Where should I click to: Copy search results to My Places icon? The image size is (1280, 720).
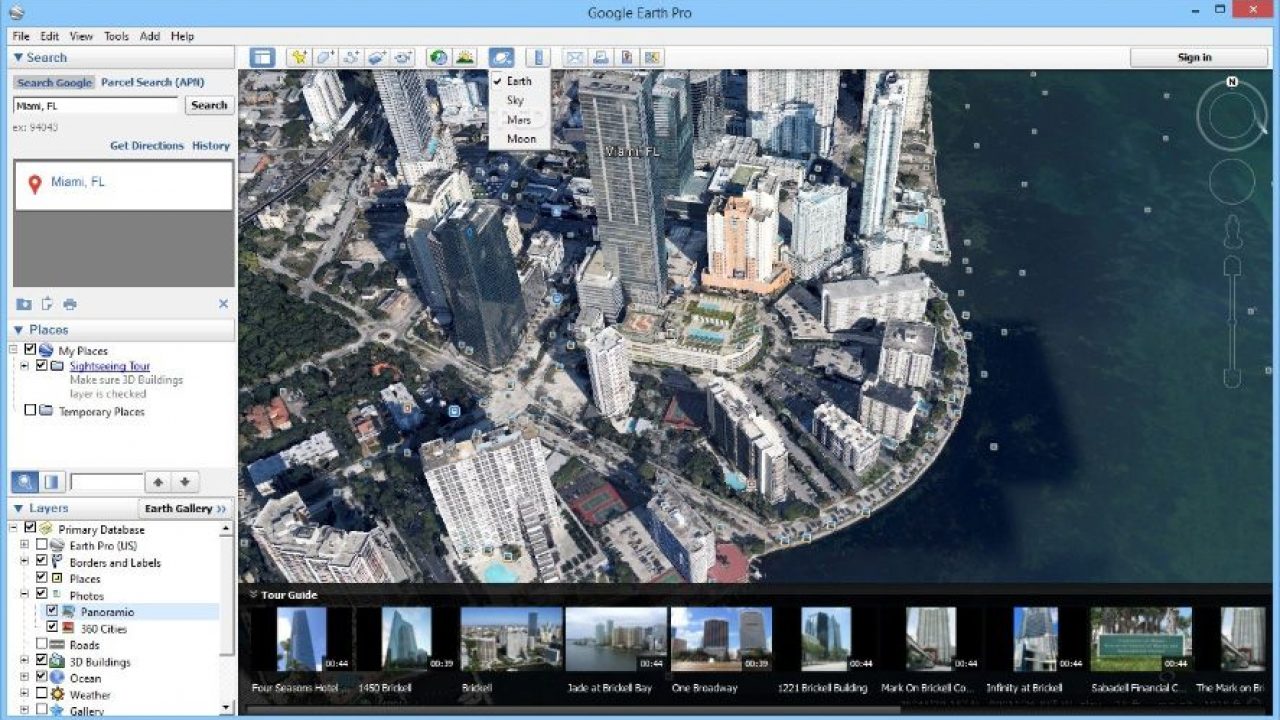coord(24,304)
